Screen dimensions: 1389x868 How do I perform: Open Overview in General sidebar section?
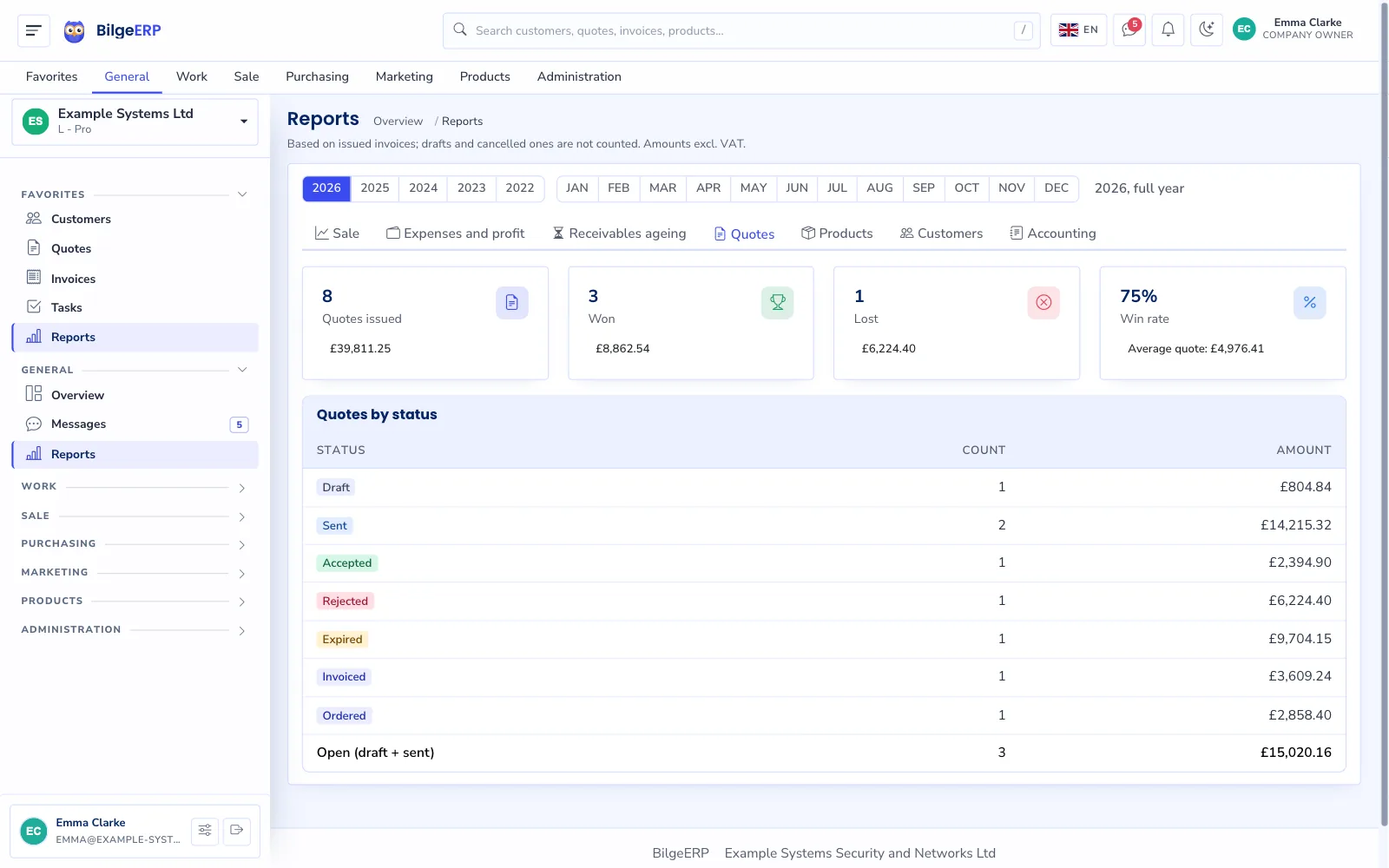tap(135, 395)
